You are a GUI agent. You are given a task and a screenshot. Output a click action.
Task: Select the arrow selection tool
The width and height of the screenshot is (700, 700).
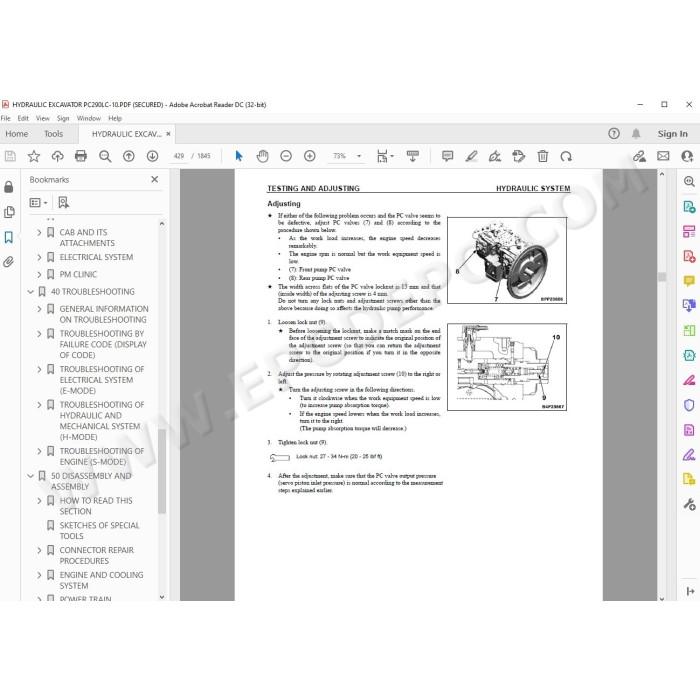(x=239, y=156)
